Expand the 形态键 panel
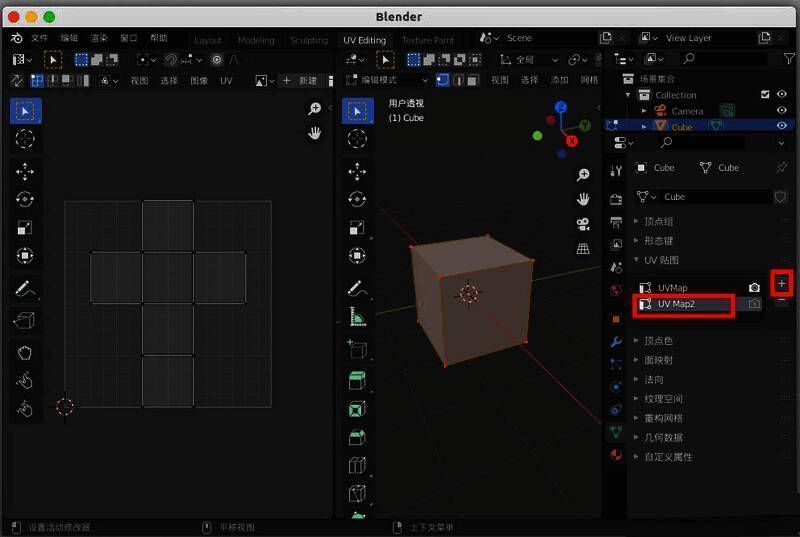This screenshot has width=800, height=537. click(x=636, y=240)
